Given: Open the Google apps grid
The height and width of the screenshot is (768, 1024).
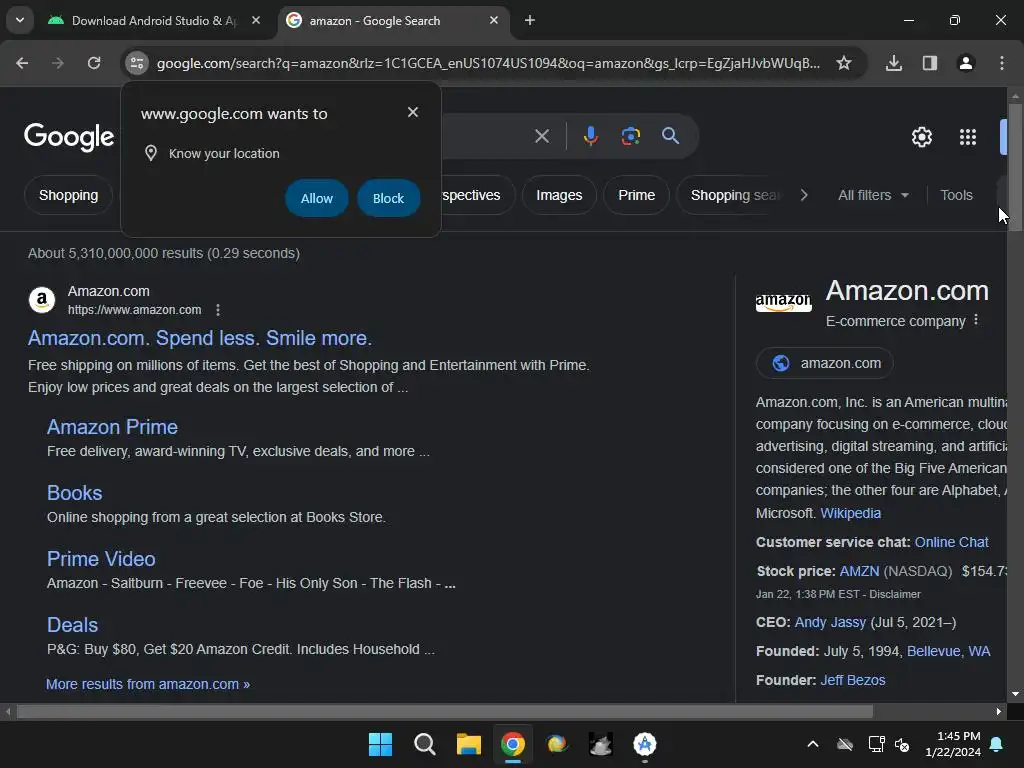Looking at the screenshot, I should (x=968, y=137).
